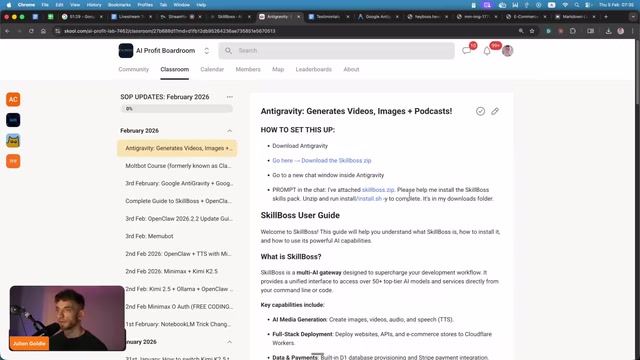
Task: Open Chrome's three-dot menu
Action: (x=632, y=31)
